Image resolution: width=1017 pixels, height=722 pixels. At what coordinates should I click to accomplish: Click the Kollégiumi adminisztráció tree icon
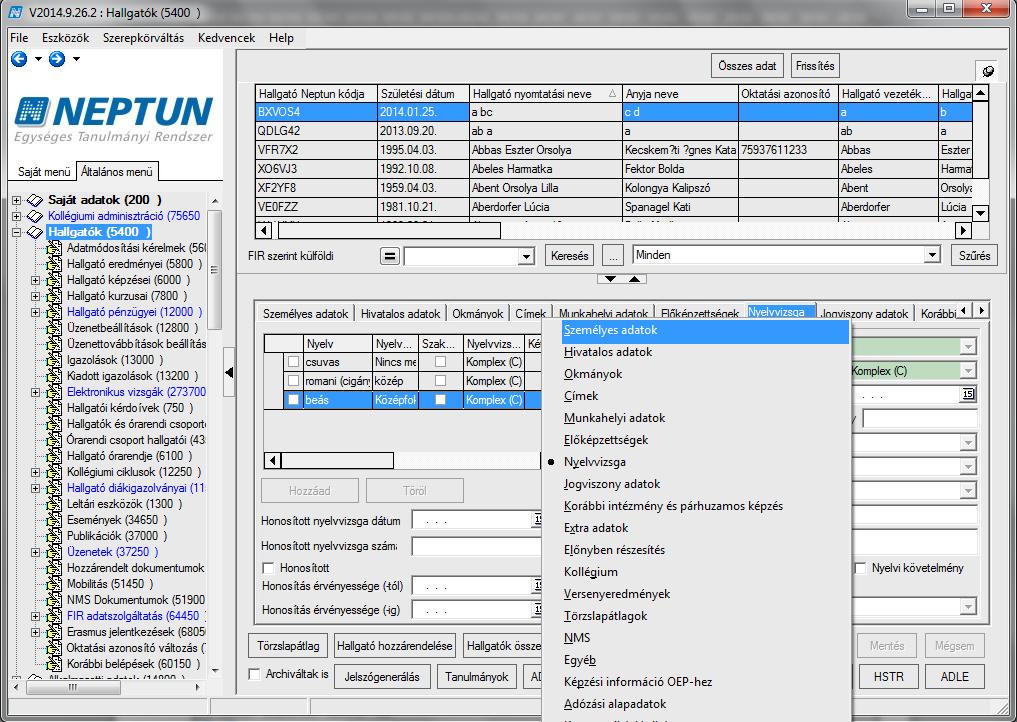coord(34,216)
